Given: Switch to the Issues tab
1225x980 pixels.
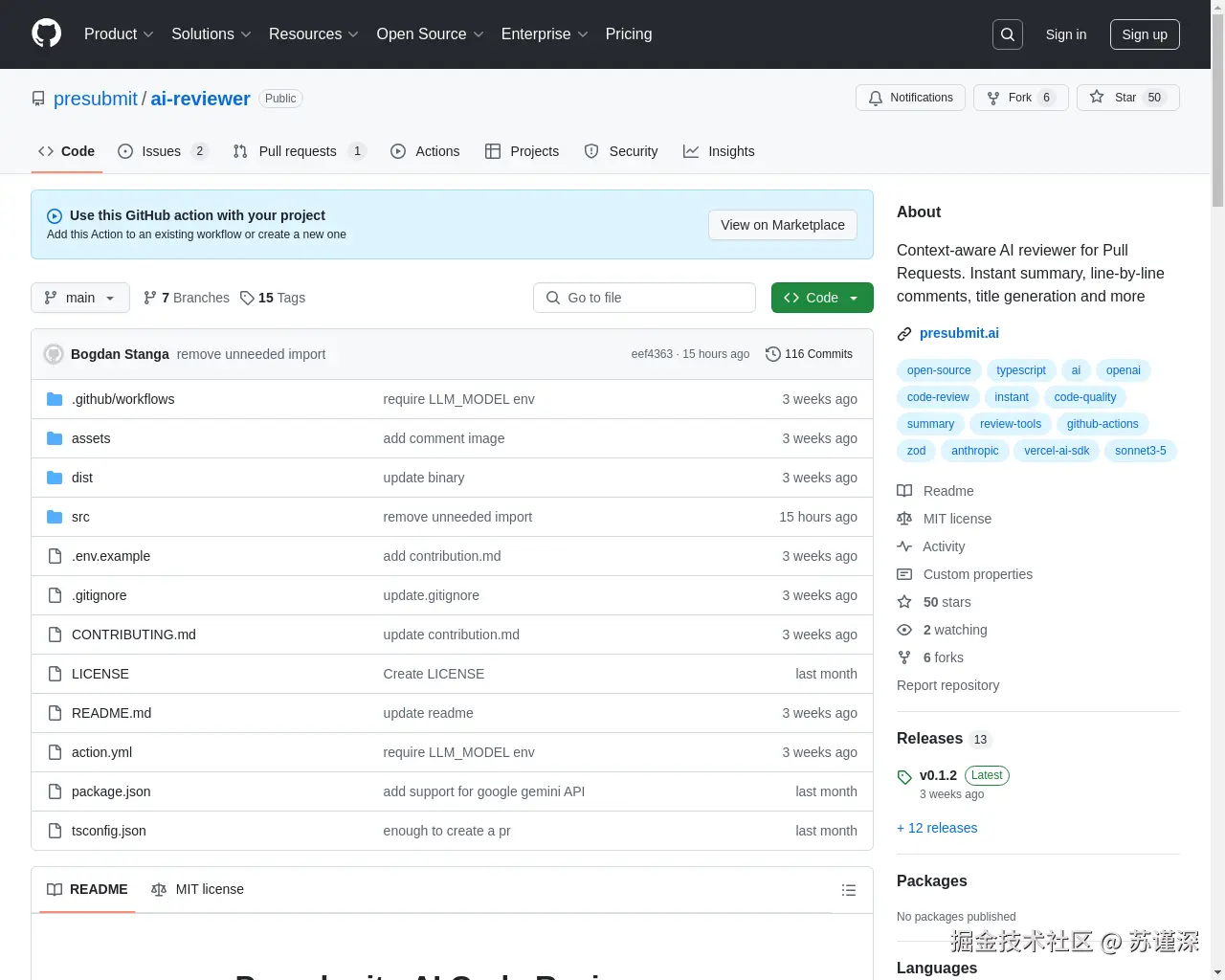Looking at the screenshot, I should point(161,151).
